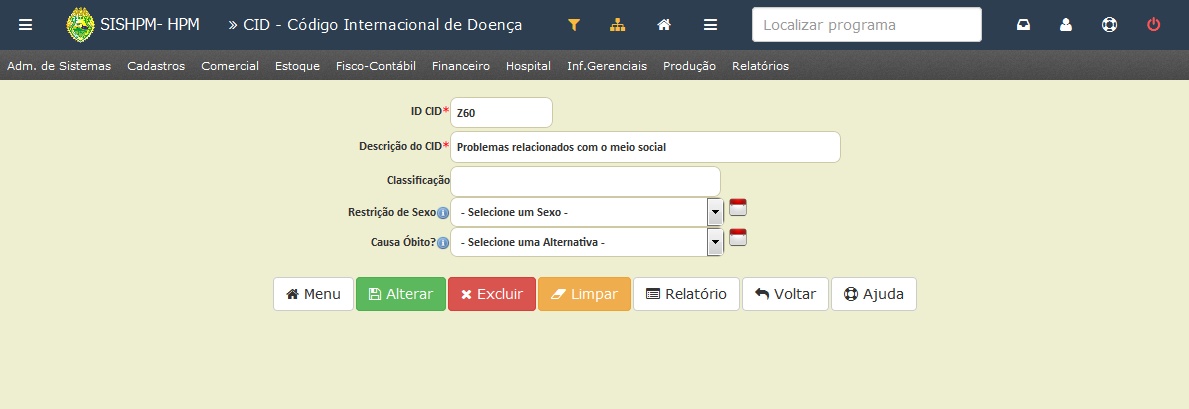1189x409 pixels.
Task: Click the Ajuda button
Action: click(x=874, y=294)
